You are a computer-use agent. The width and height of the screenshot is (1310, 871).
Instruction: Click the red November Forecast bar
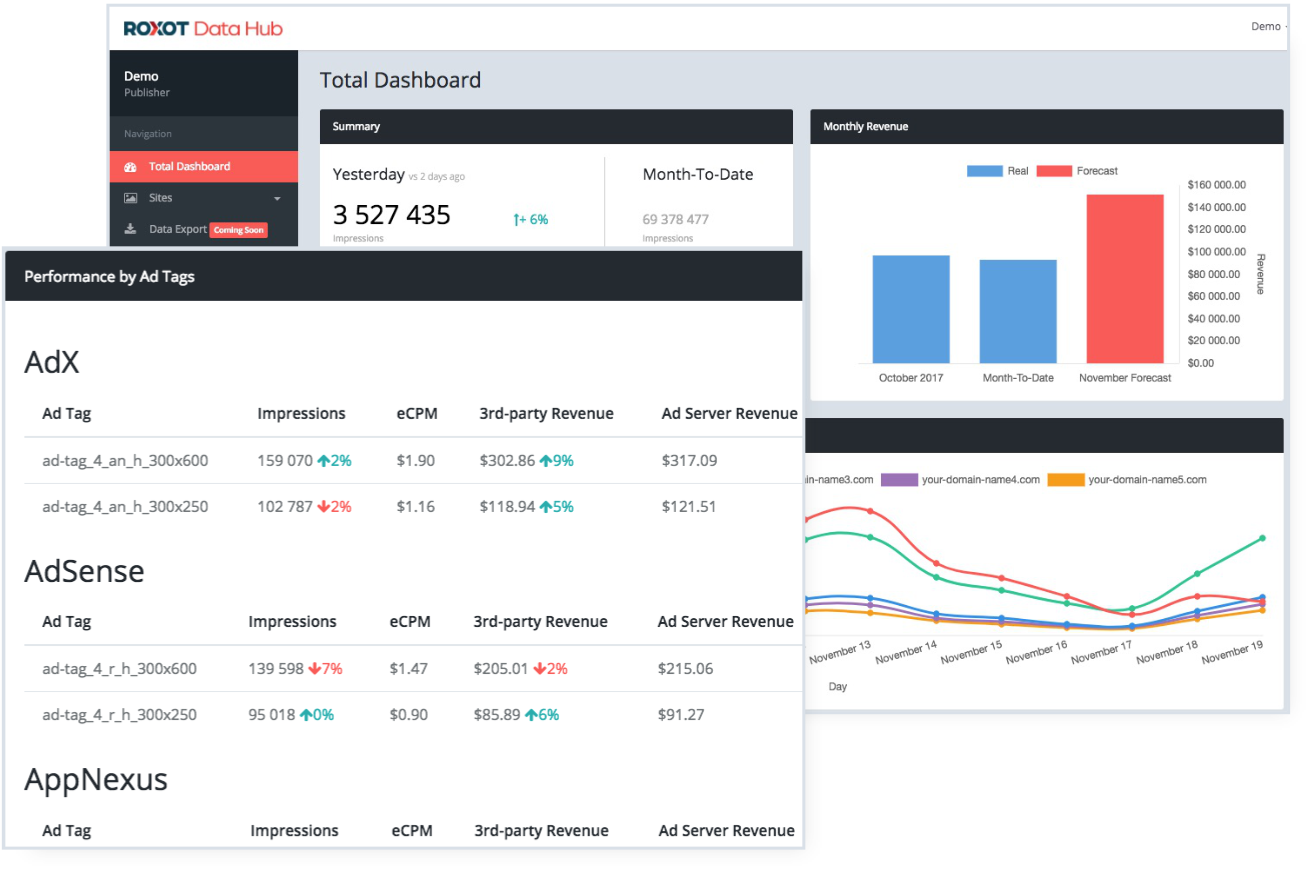pos(1125,278)
